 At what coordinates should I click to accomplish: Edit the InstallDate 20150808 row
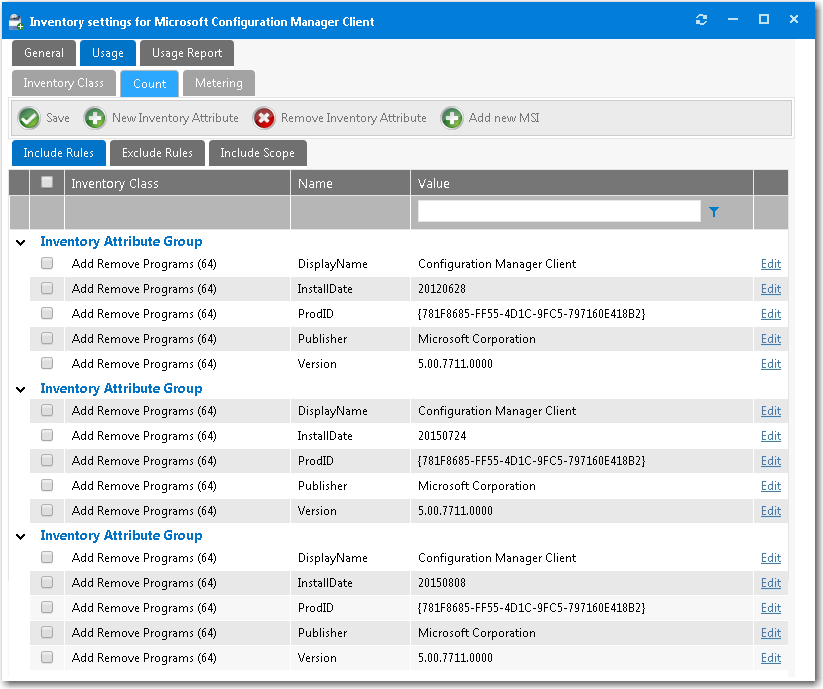point(771,582)
